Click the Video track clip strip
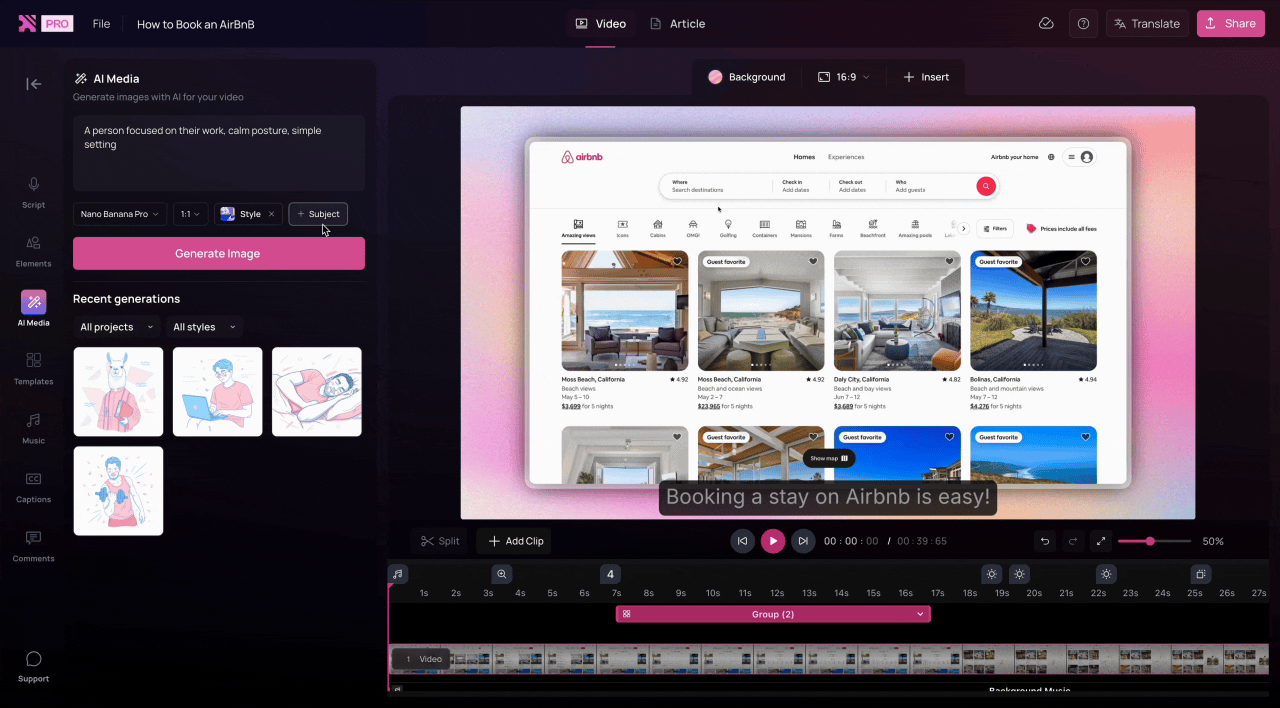The width and height of the screenshot is (1280, 708). click(829, 659)
